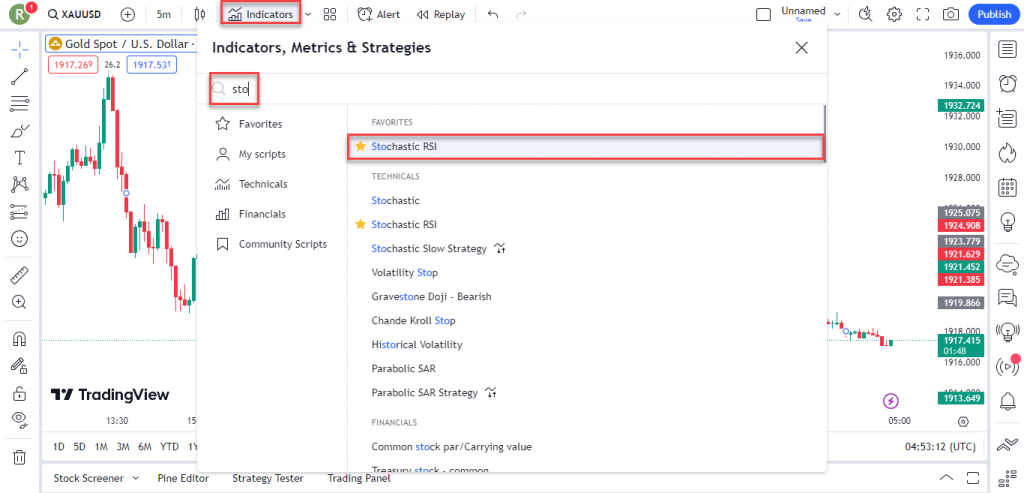Switch to the Strategy Tester tab
1024x493 pixels.
[268, 478]
